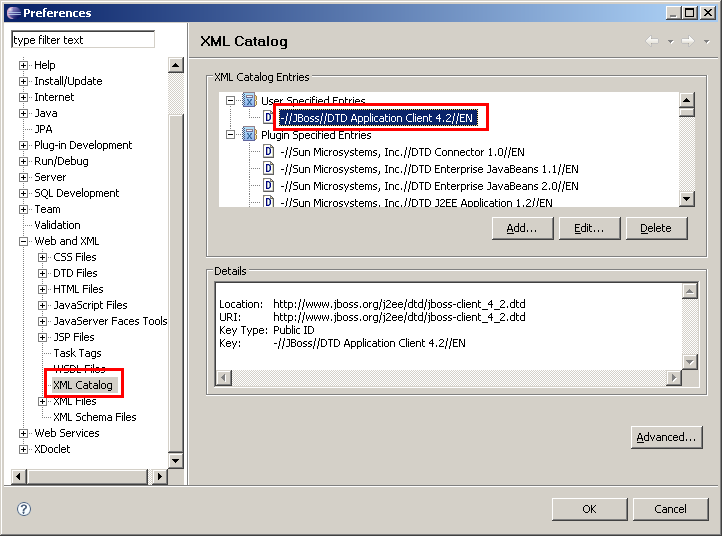Collapse the User Specified Entries group

230,100
